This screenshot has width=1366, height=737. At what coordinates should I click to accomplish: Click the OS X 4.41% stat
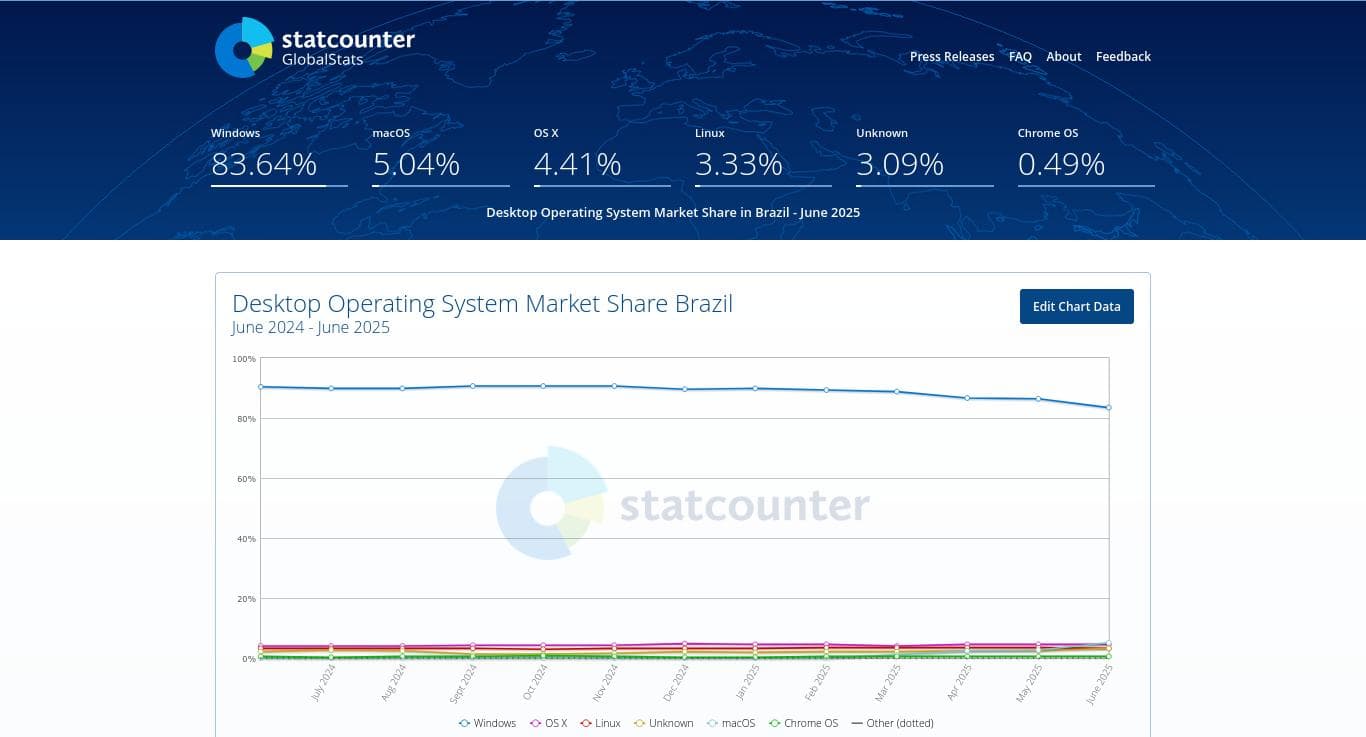(x=577, y=163)
